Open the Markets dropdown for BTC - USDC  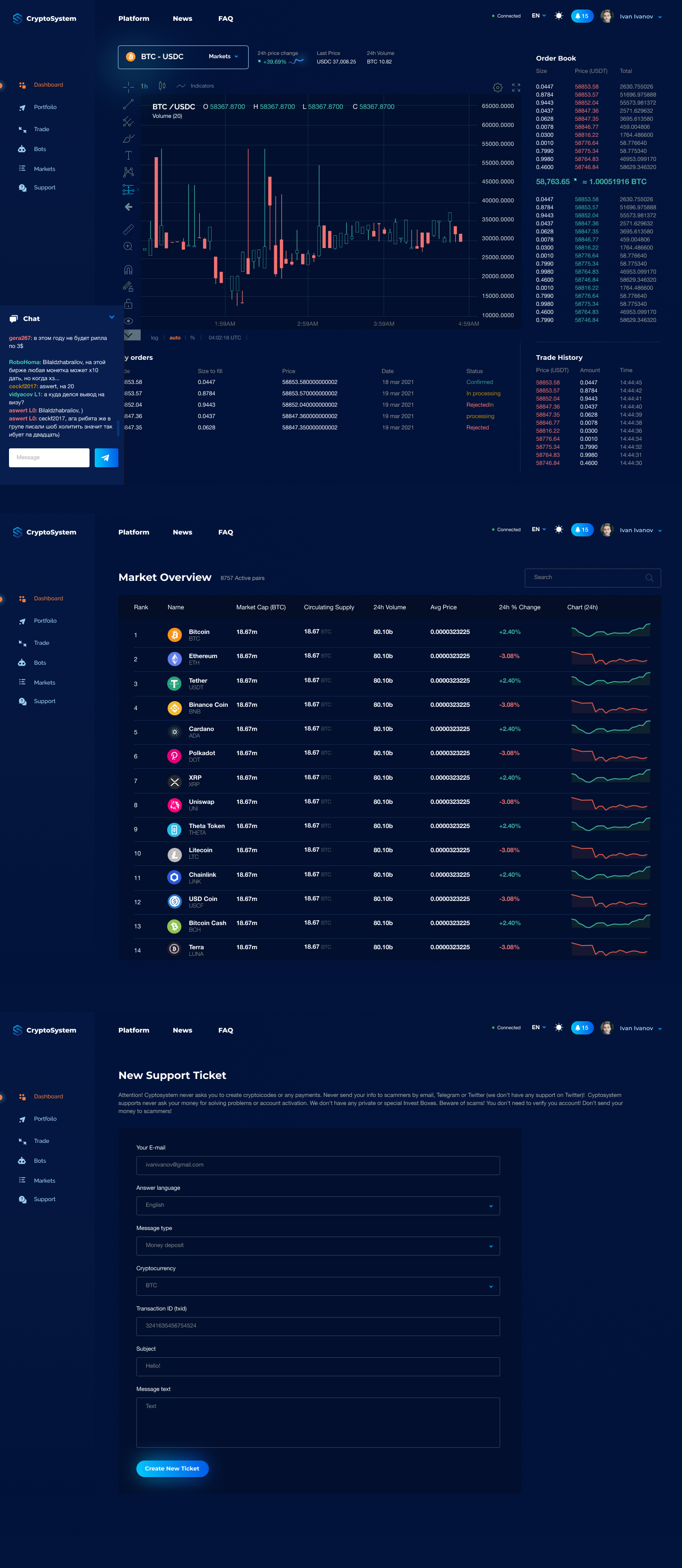[224, 57]
